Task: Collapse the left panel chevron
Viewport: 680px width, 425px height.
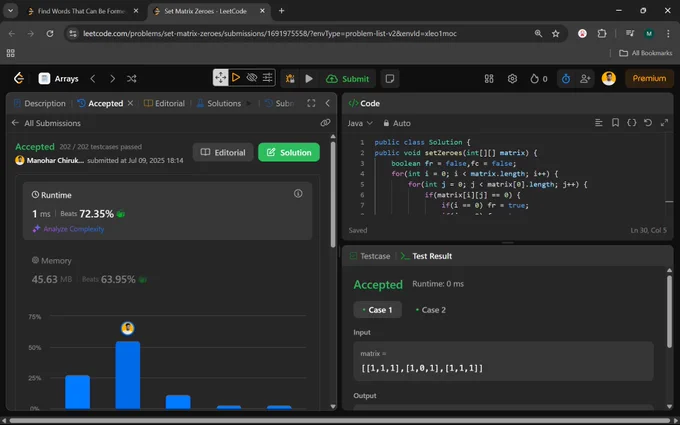Action: click(x=327, y=103)
